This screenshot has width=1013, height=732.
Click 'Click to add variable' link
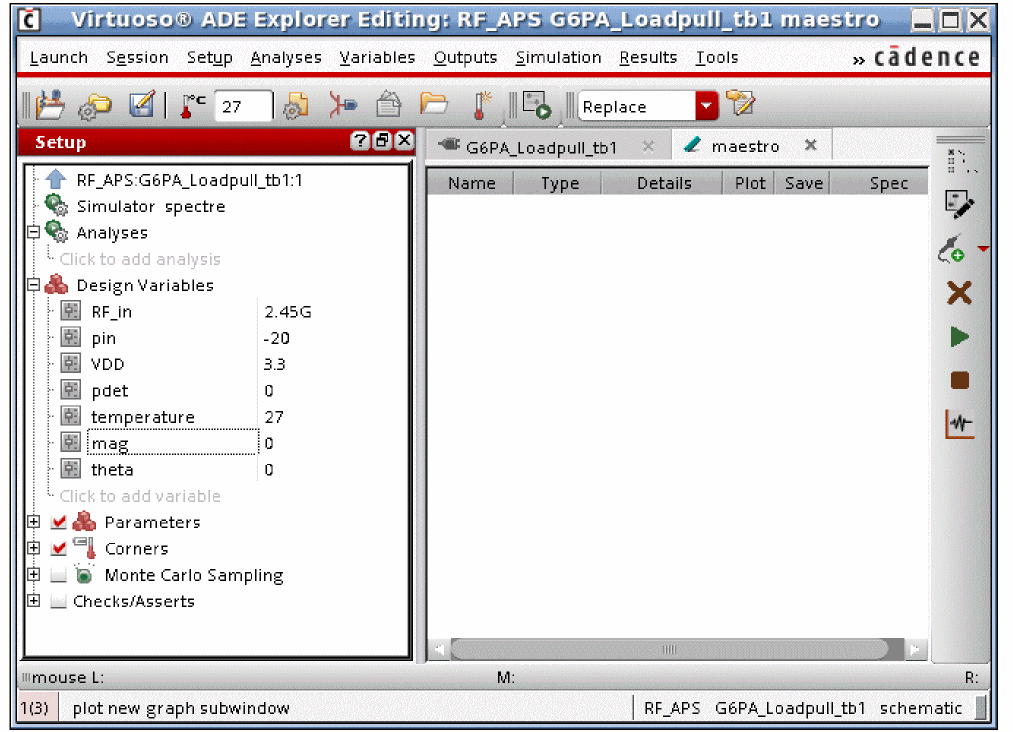(140, 496)
